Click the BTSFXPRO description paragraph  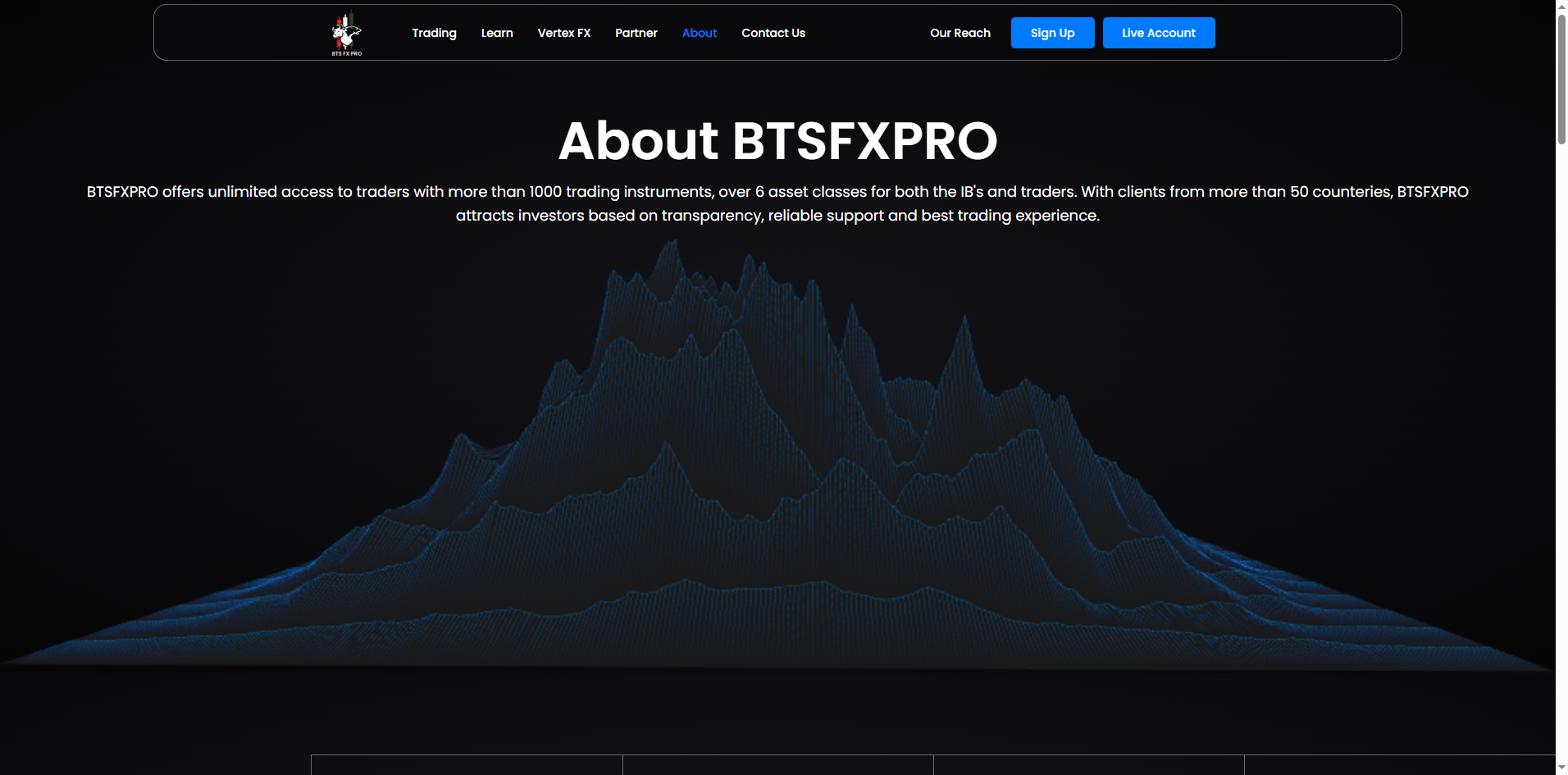[x=777, y=203]
